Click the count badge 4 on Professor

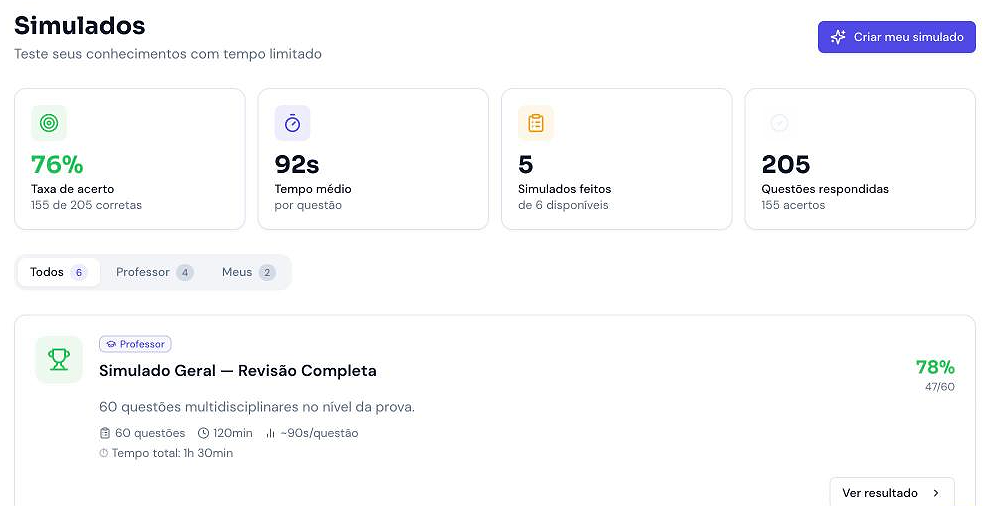185,272
